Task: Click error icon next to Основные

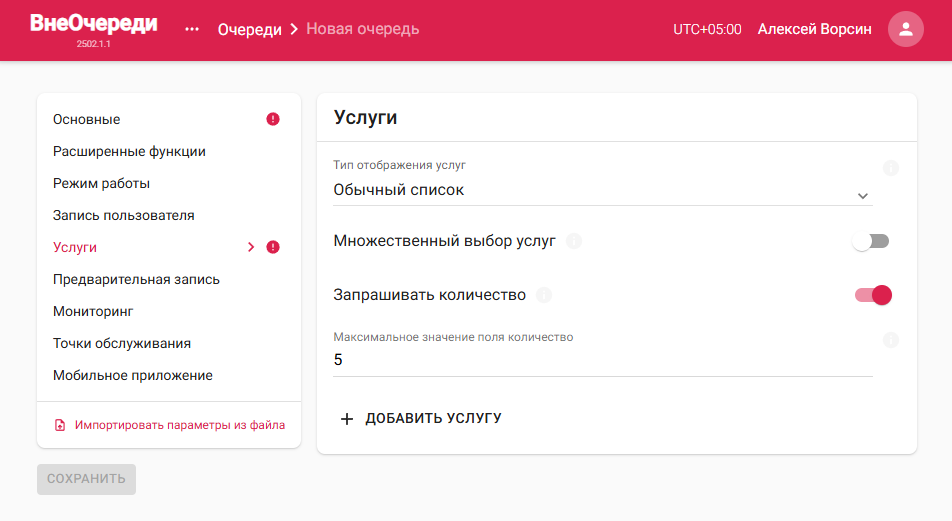Action: pos(273,119)
